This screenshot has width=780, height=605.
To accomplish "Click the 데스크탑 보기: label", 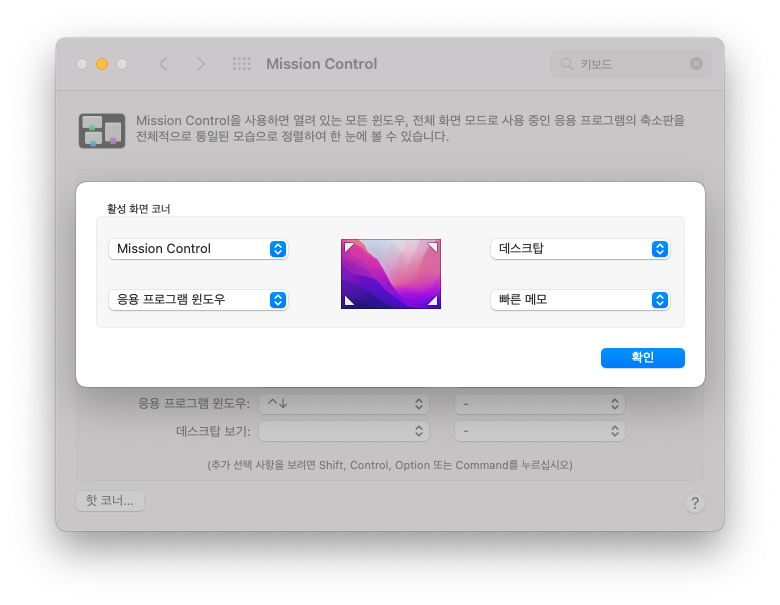I will tap(213, 431).
